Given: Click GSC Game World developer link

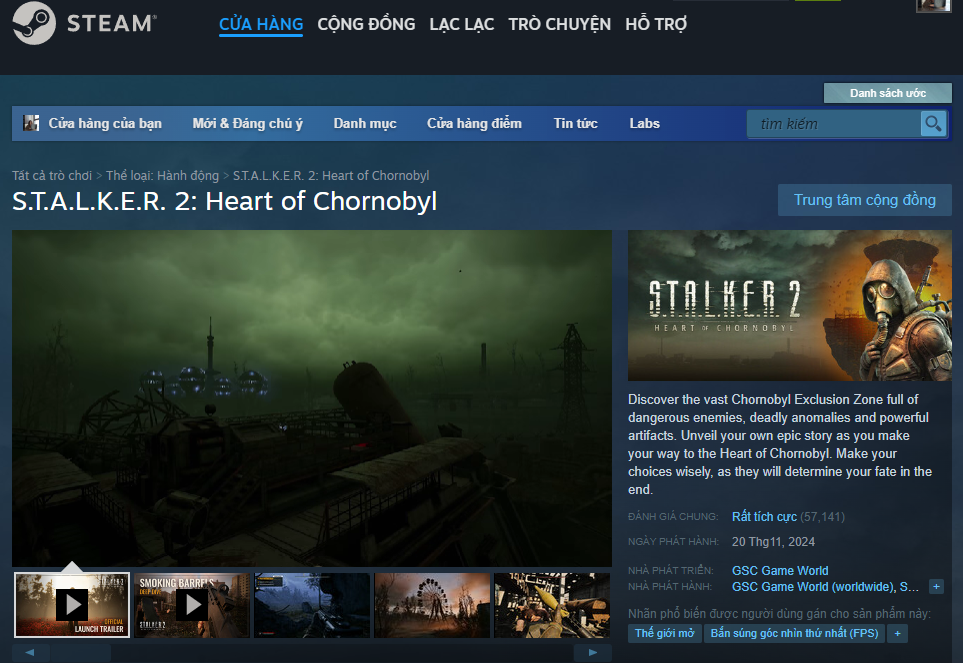Looking at the screenshot, I should [780, 570].
